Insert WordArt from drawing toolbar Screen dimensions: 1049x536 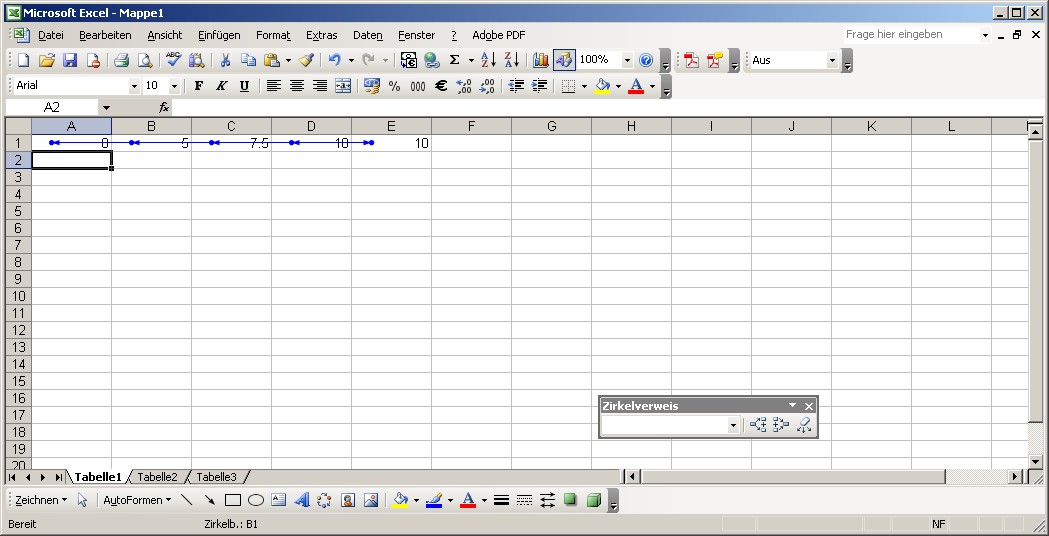pyautogui.click(x=302, y=500)
